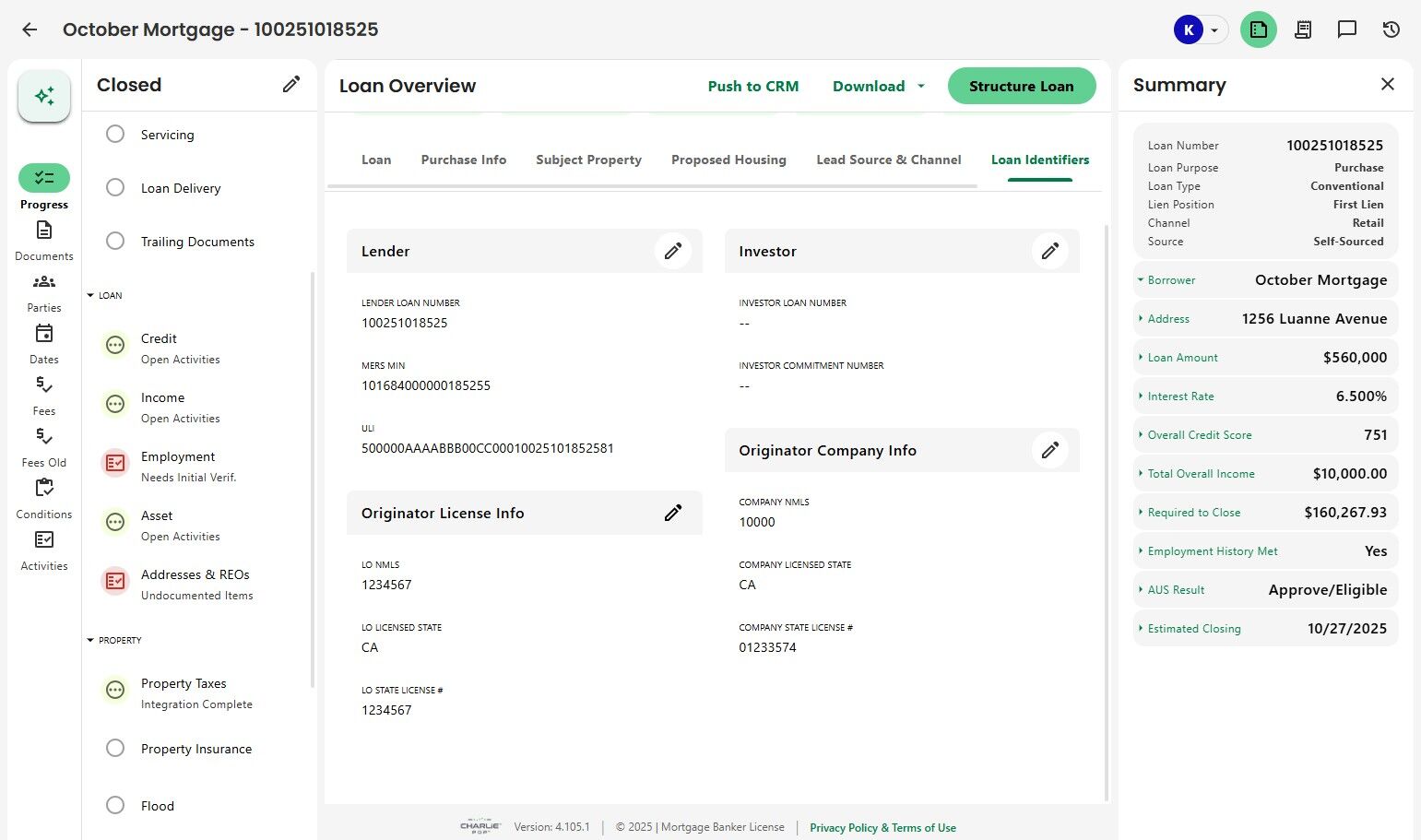This screenshot has width=1421, height=840.
Task: Open Privacy Policy & Terms of Use link
Action: (x=882, y=828)
